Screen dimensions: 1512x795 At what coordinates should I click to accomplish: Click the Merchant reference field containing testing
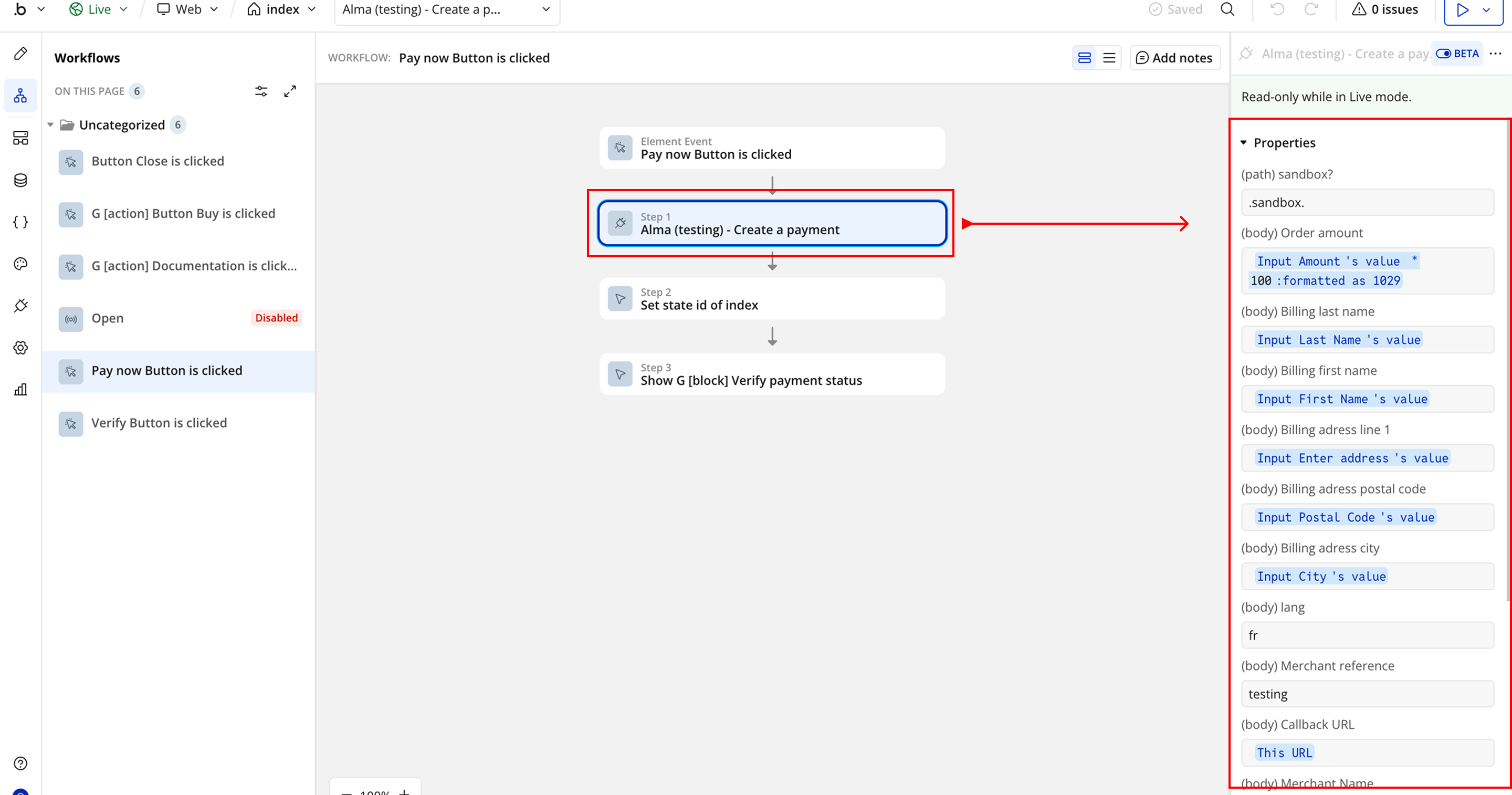tap(1367, 694)
